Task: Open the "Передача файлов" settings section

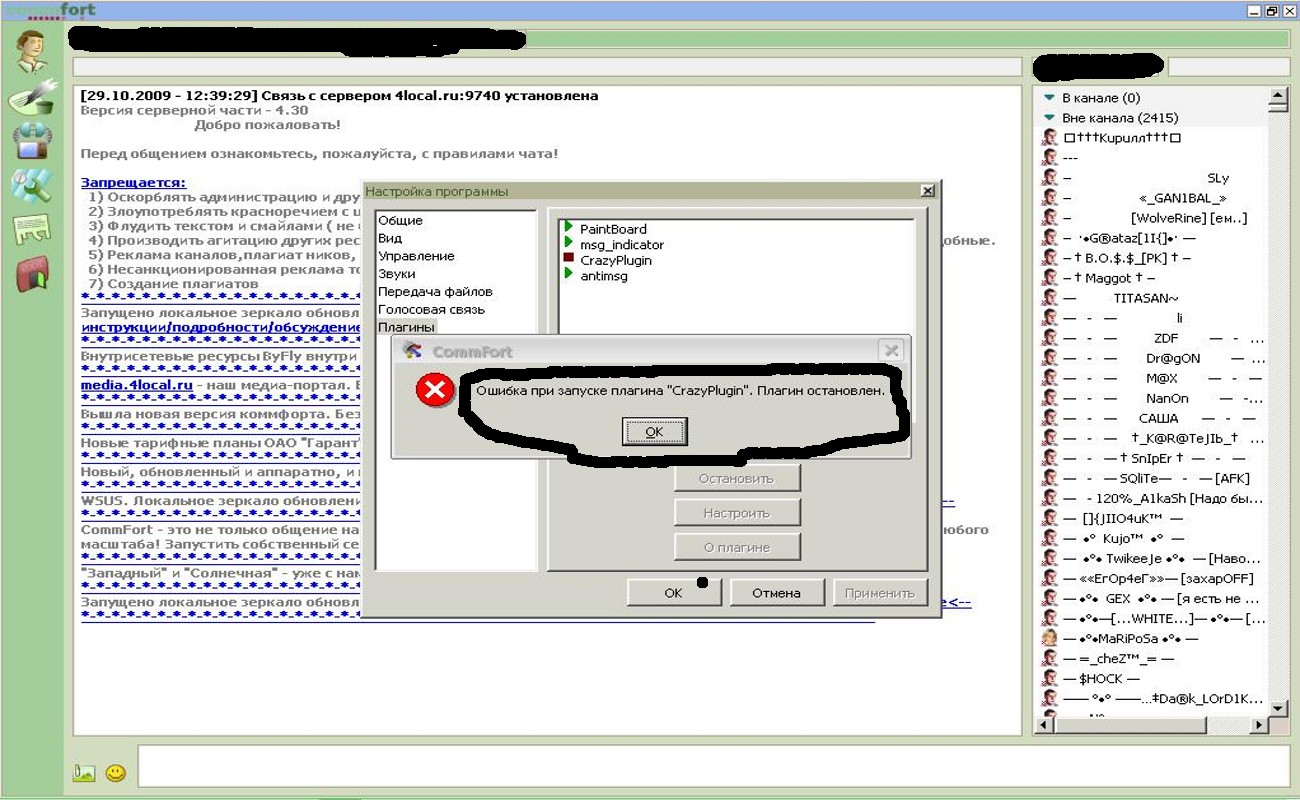Action: click(434, 292)
